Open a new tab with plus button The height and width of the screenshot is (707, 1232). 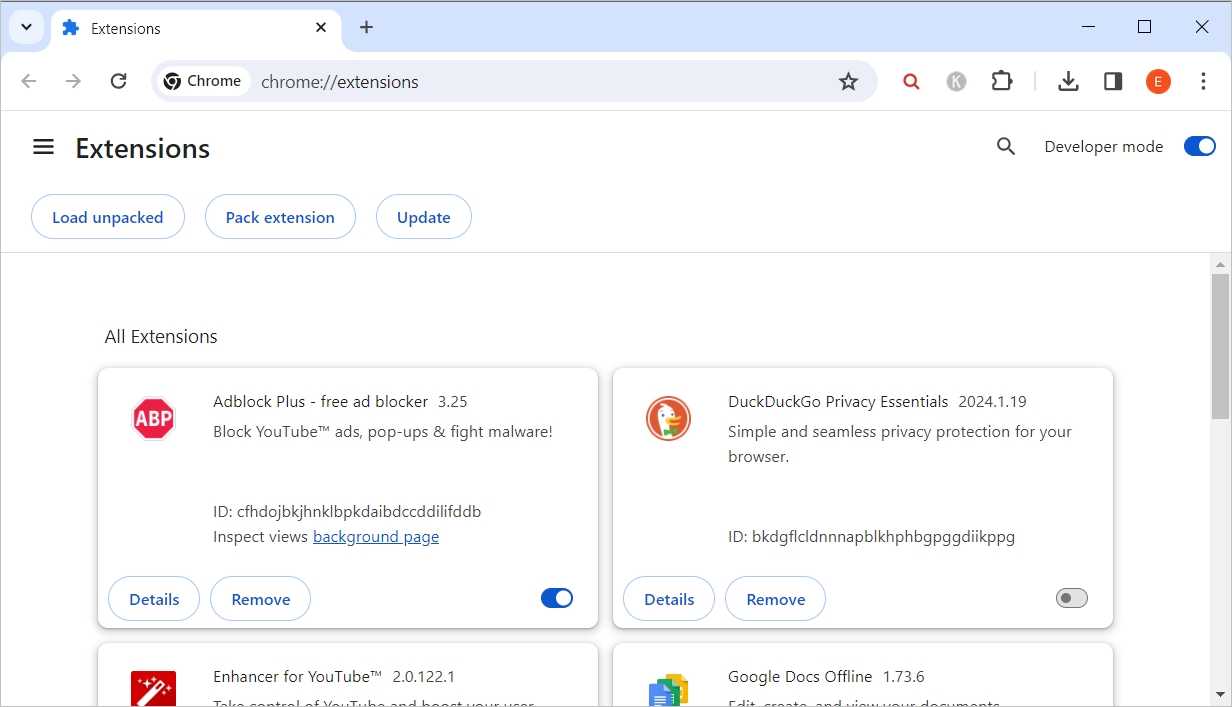point(366,28)
